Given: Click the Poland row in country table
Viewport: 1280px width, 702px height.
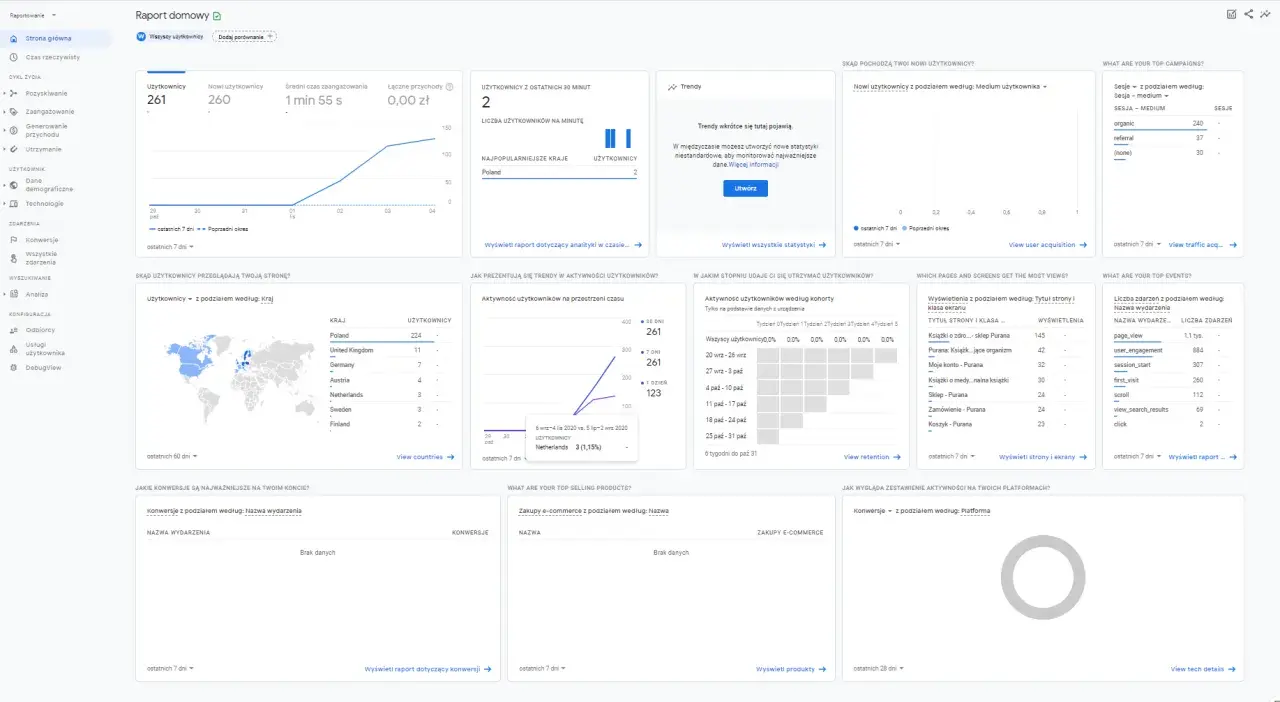Looking at the screenshot, I should (391, 335).
